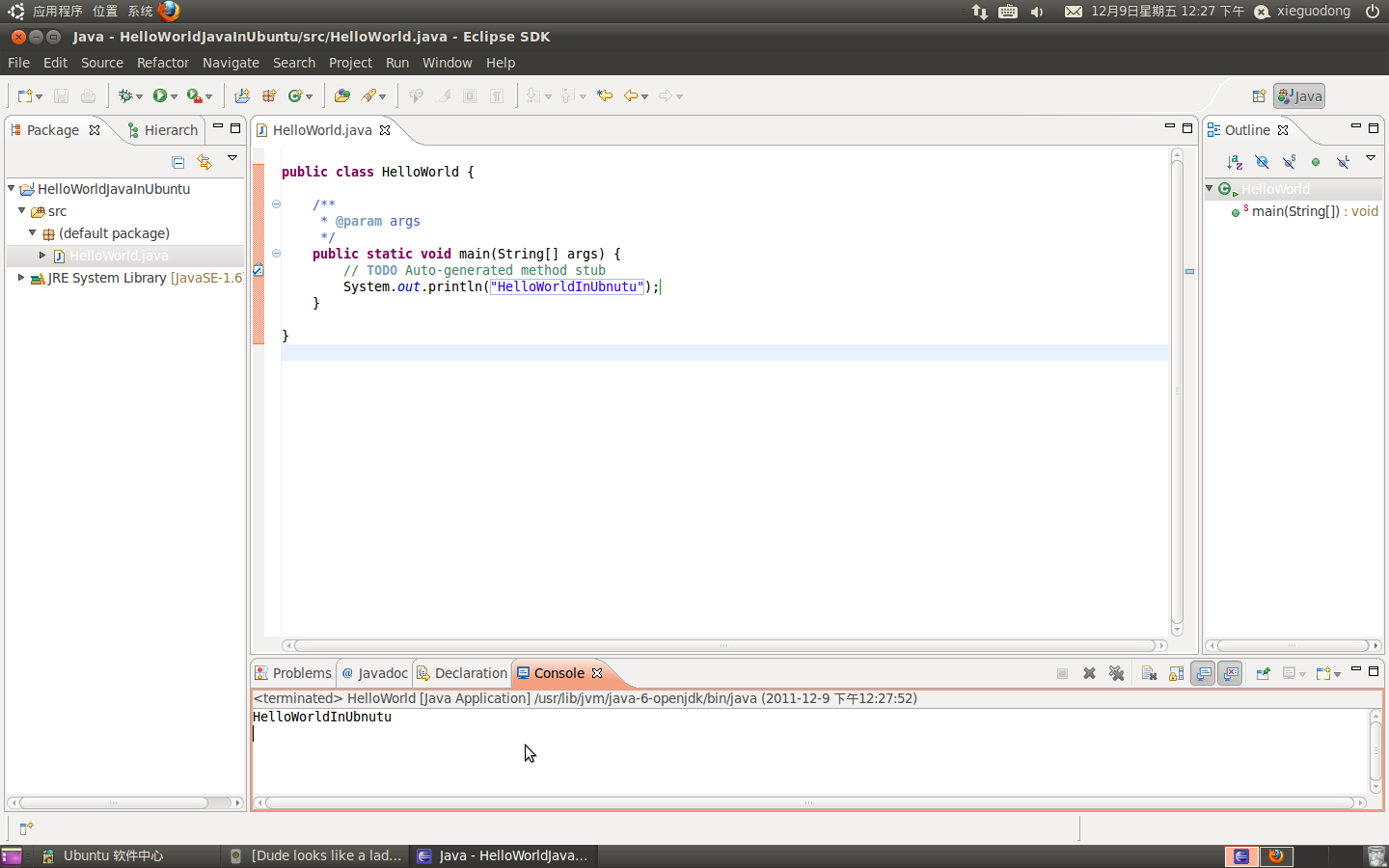Screen dimensions: 1389x868
Task: Click Remove All Terminated Launches icon
Action: tap(1116, 673)
